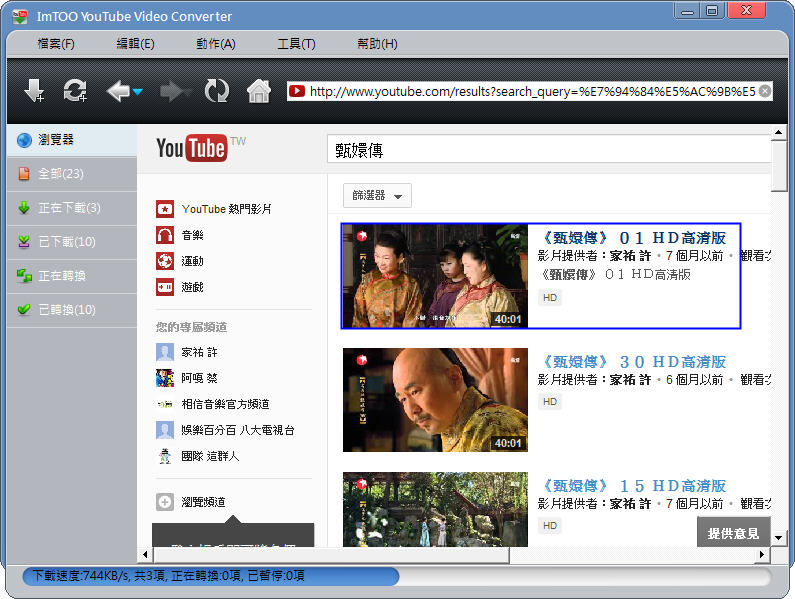Click the download and convert toolbar icon
The height and width of the screenshot is (599, 795).
(74, 91)
